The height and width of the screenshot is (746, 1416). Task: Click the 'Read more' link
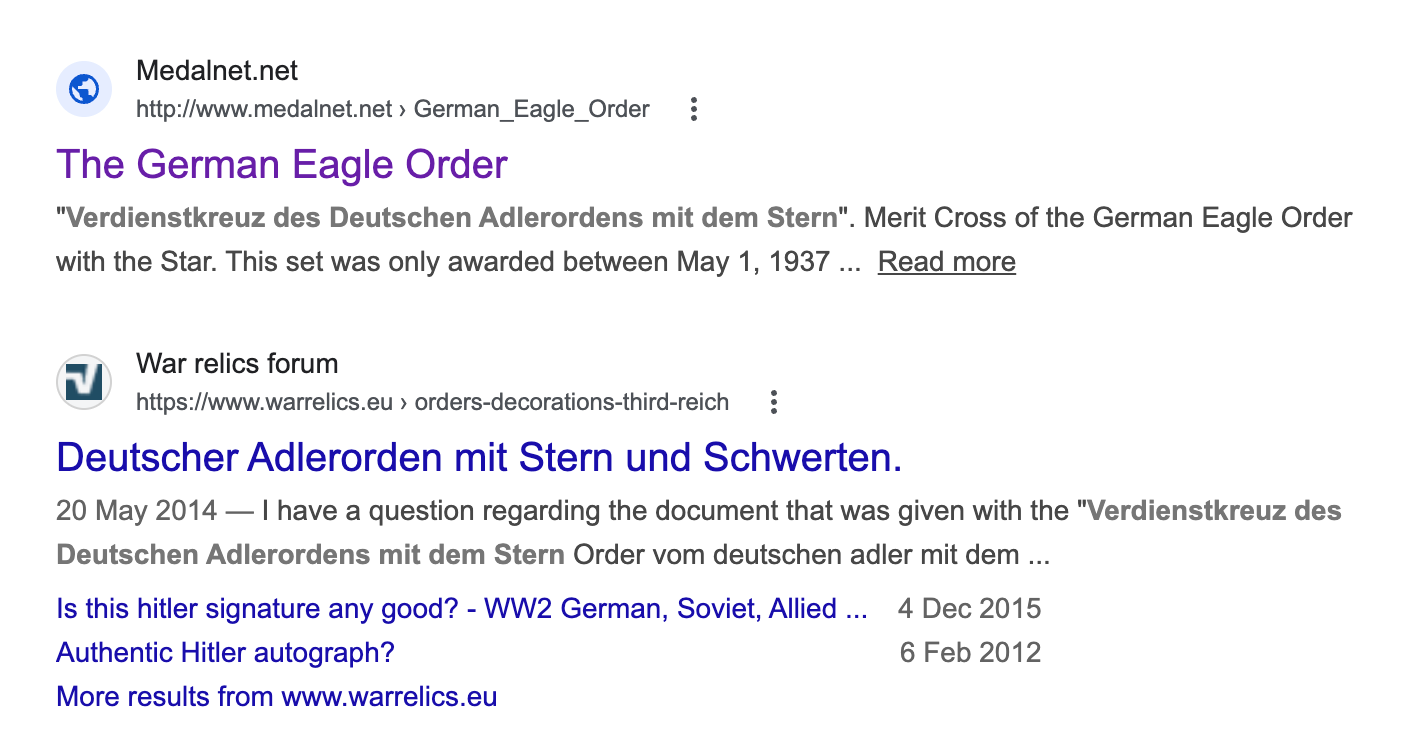click(946, 262)
